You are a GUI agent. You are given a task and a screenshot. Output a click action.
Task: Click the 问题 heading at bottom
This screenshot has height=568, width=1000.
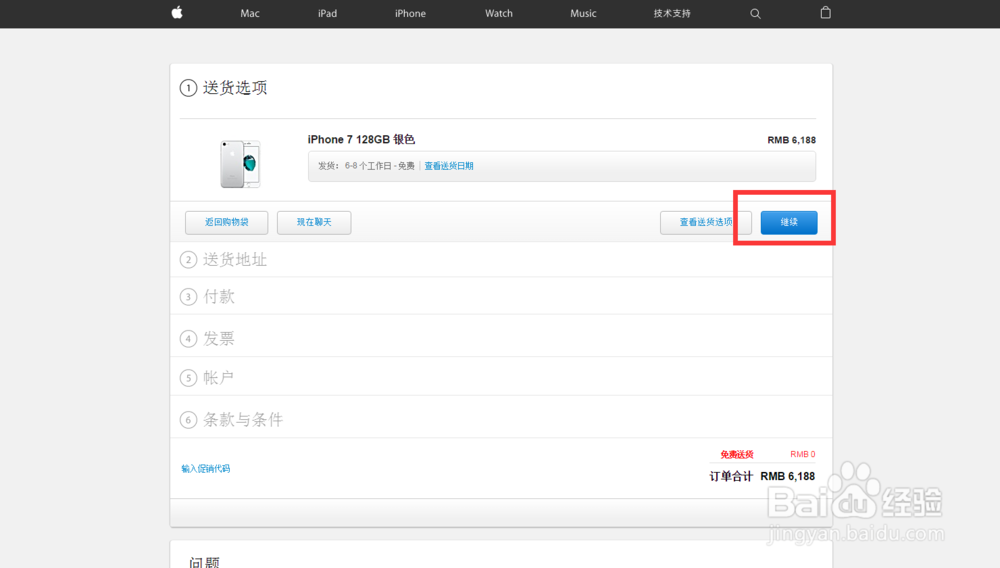205,562
